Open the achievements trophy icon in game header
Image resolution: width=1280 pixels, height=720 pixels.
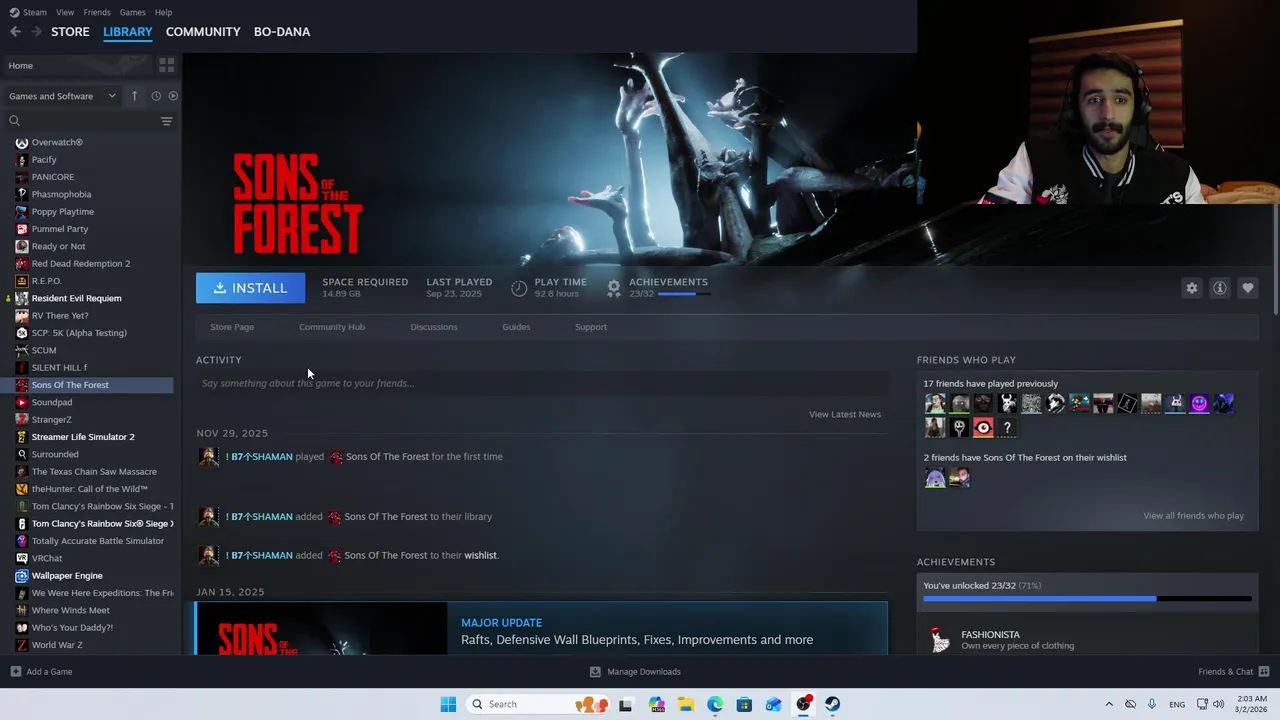coord(614,288)
